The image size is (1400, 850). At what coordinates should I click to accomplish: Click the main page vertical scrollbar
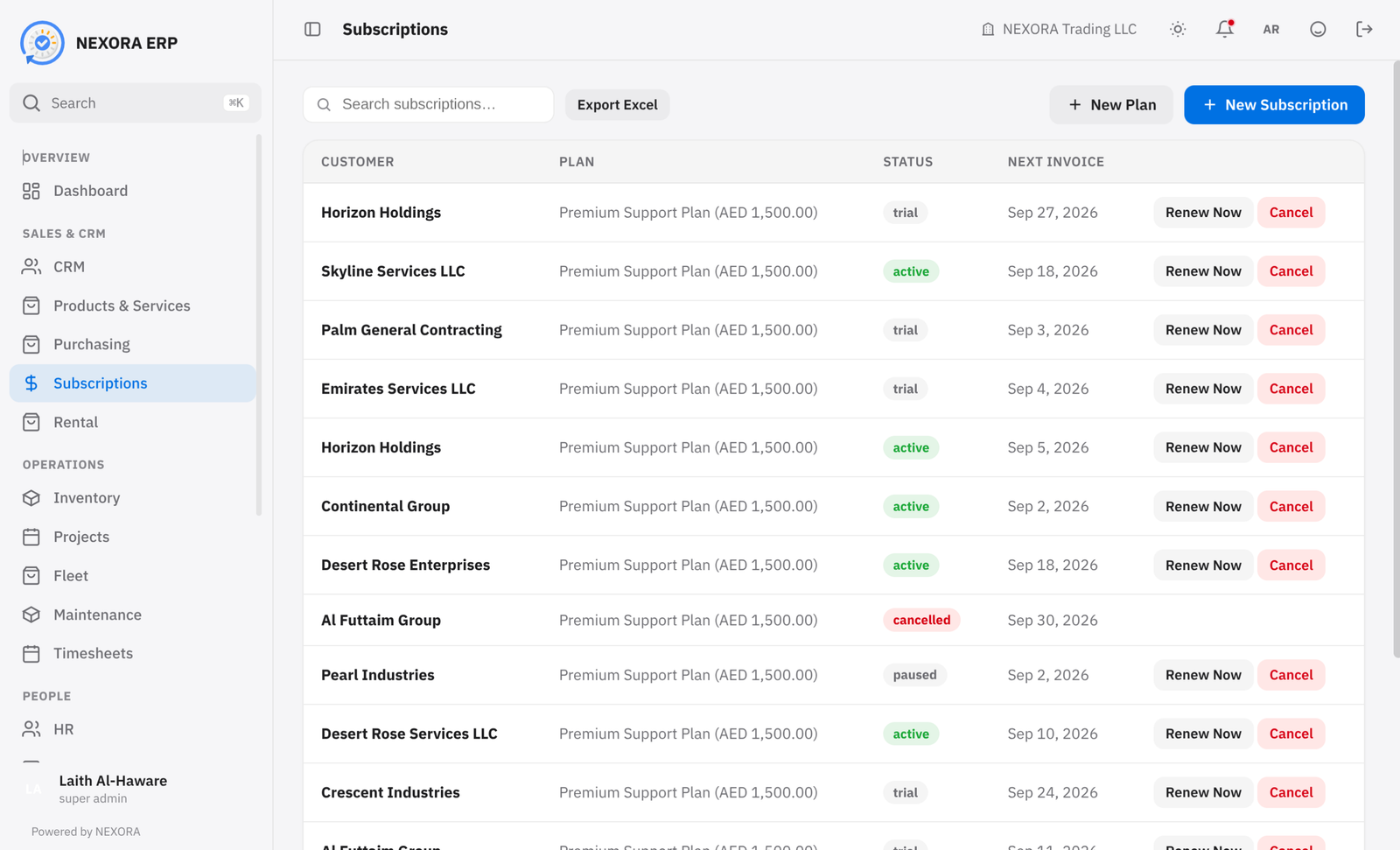tap(1396, 359)
